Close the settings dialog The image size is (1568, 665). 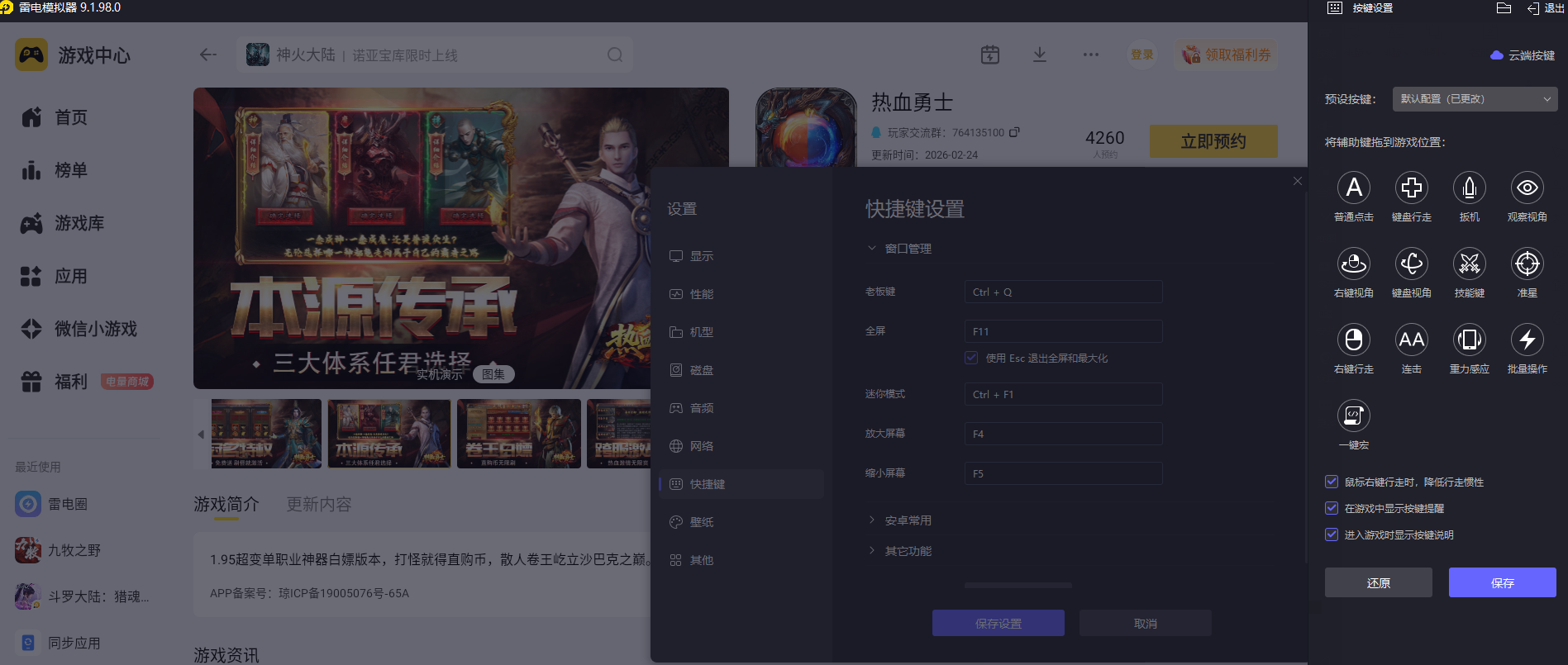(x=1298, y=181)
